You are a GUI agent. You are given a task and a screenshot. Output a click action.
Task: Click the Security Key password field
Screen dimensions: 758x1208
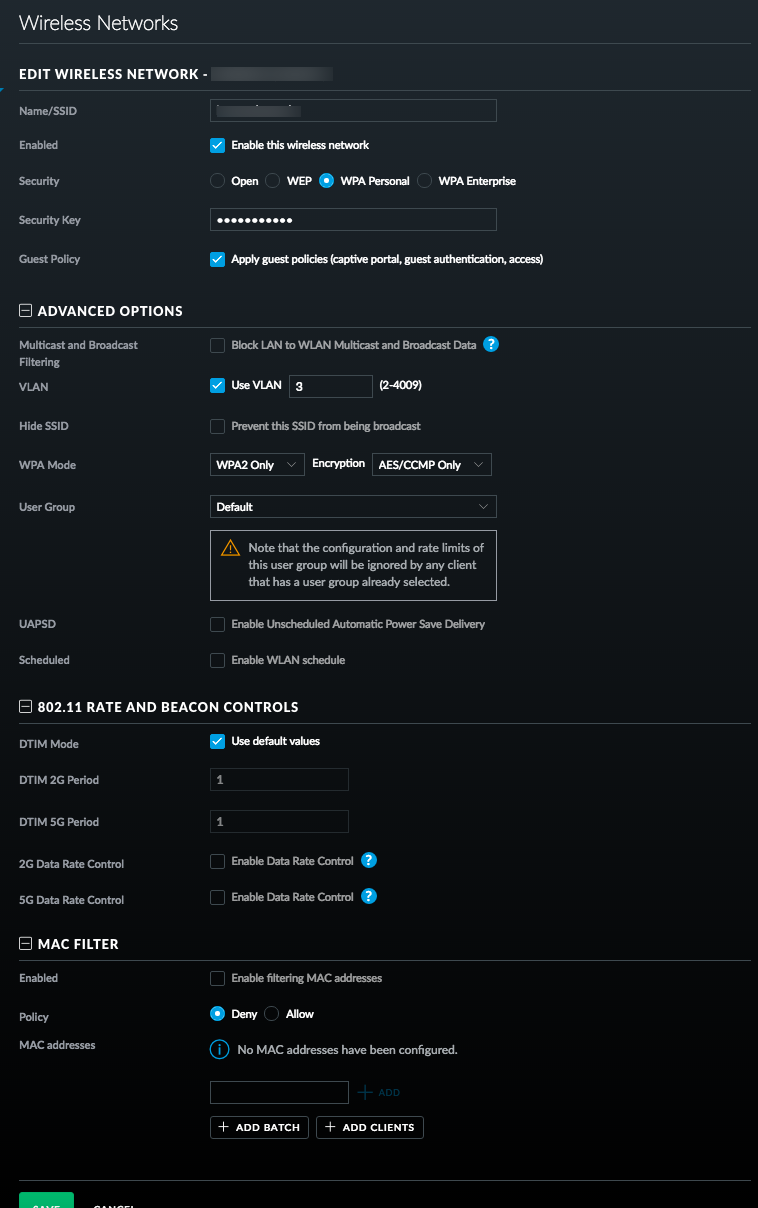[353, 220]
